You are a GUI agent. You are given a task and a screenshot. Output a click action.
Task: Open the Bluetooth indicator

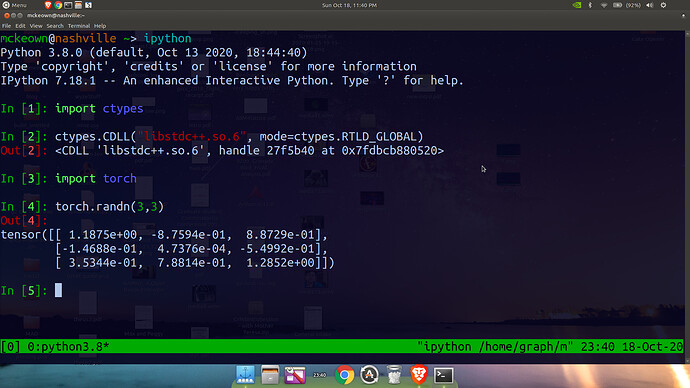[x=590, y=5]
